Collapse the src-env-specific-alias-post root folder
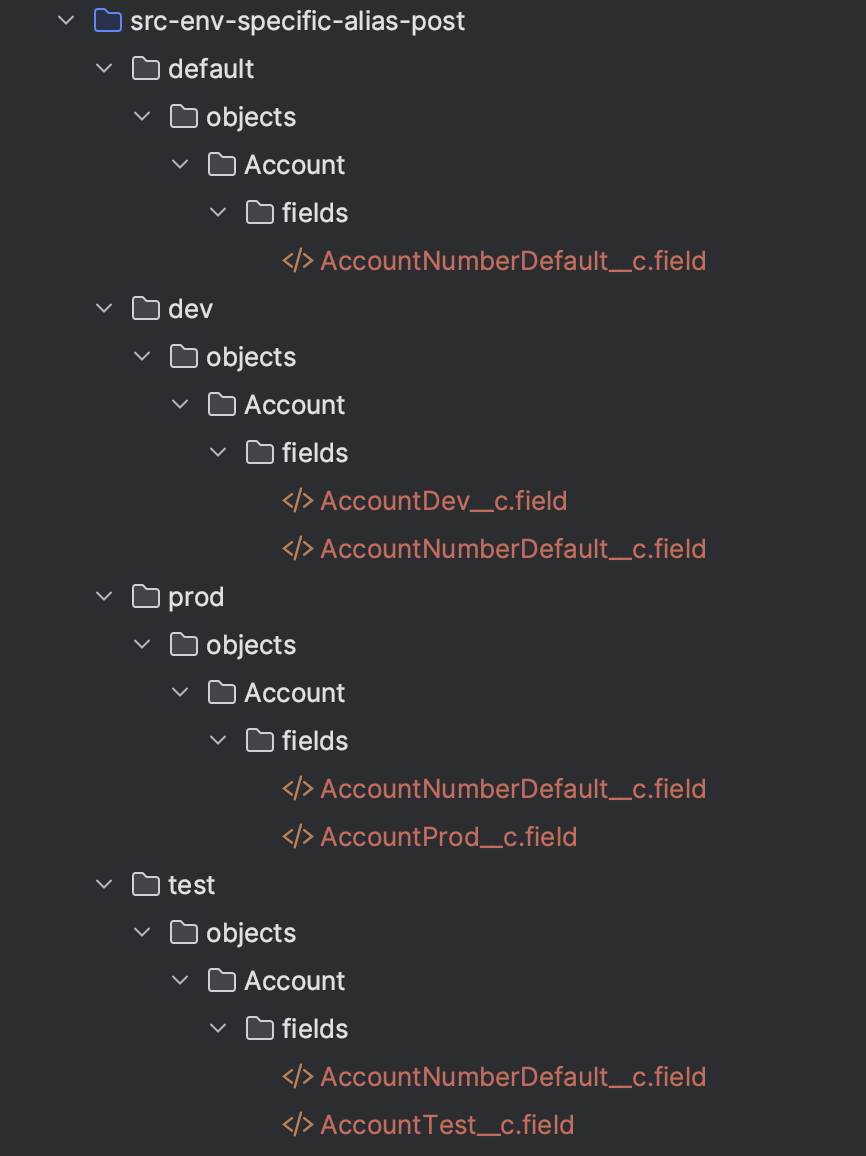866x1156 pixels. (67, 21)
